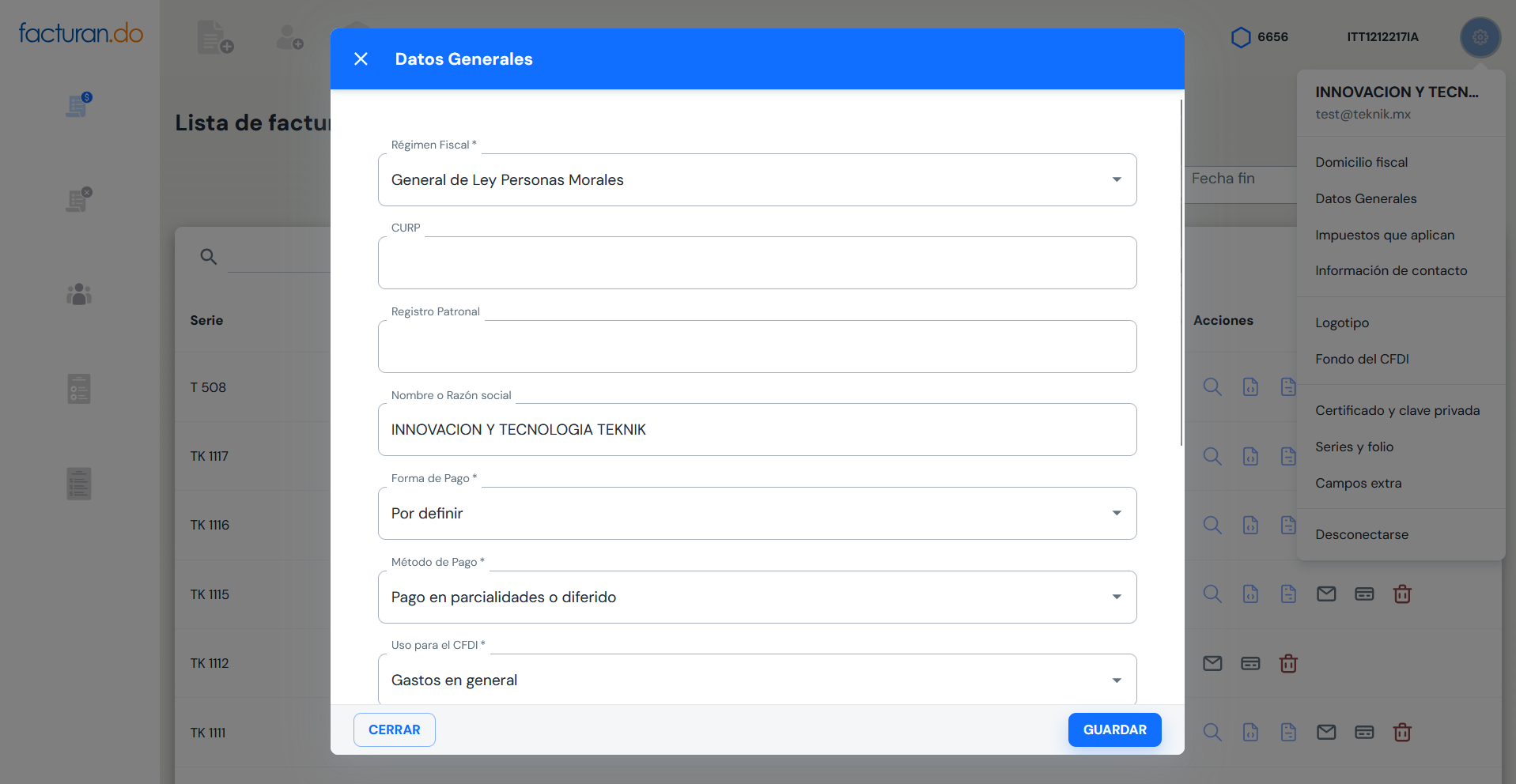Click into the CURP text field
1516x784 pixels.
[757, 263]
